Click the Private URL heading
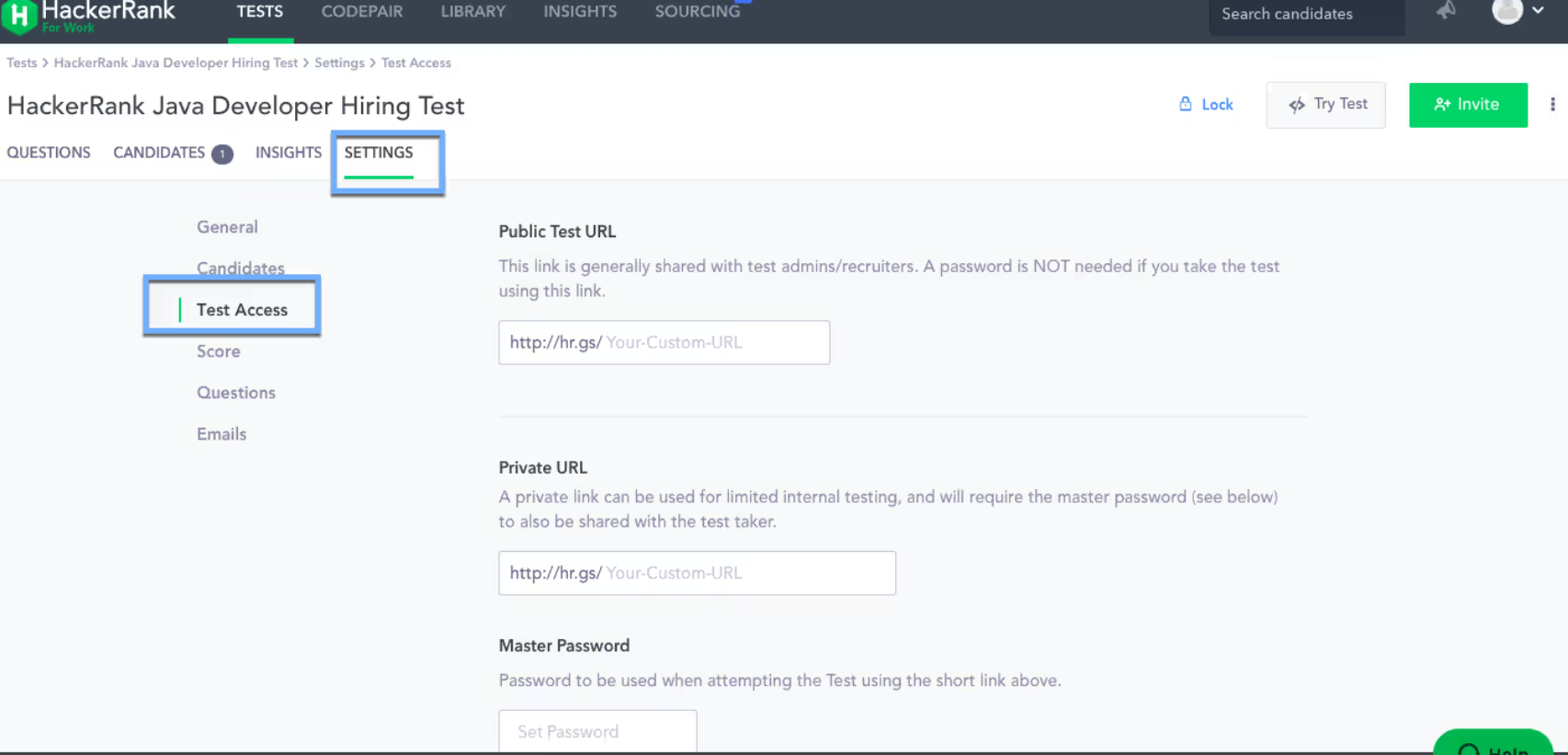 click(x=543, y=467)
